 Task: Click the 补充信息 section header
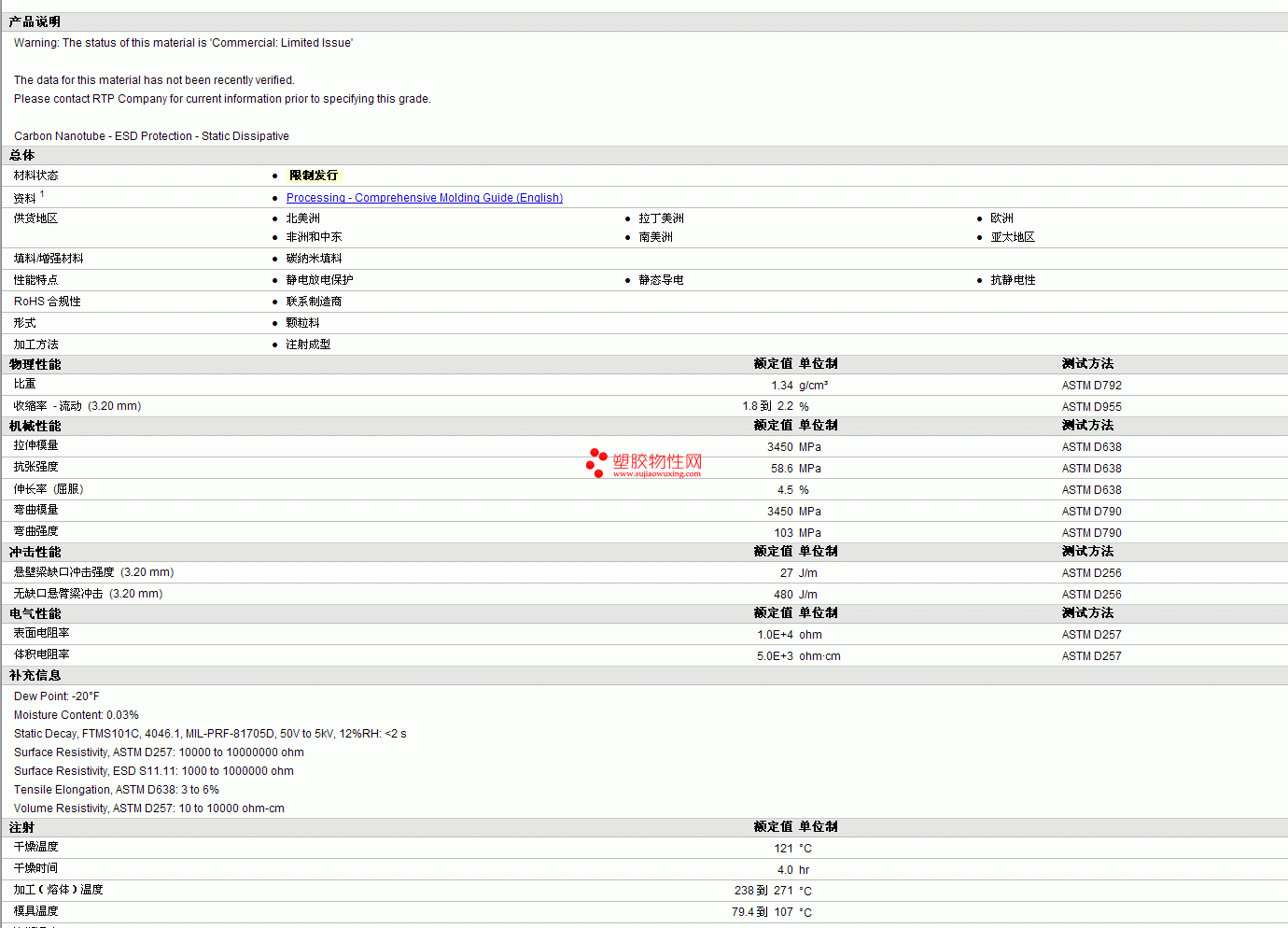point(35,675)
